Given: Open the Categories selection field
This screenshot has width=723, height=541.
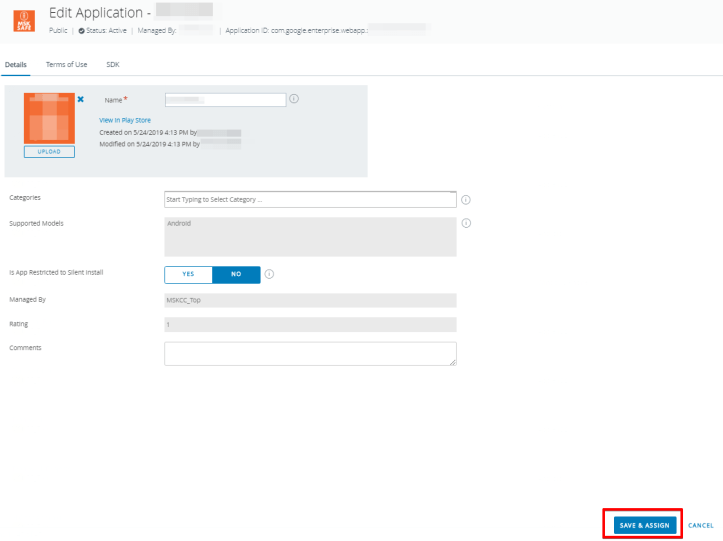Looking at the screenshot, I should [x=310, y=200].
